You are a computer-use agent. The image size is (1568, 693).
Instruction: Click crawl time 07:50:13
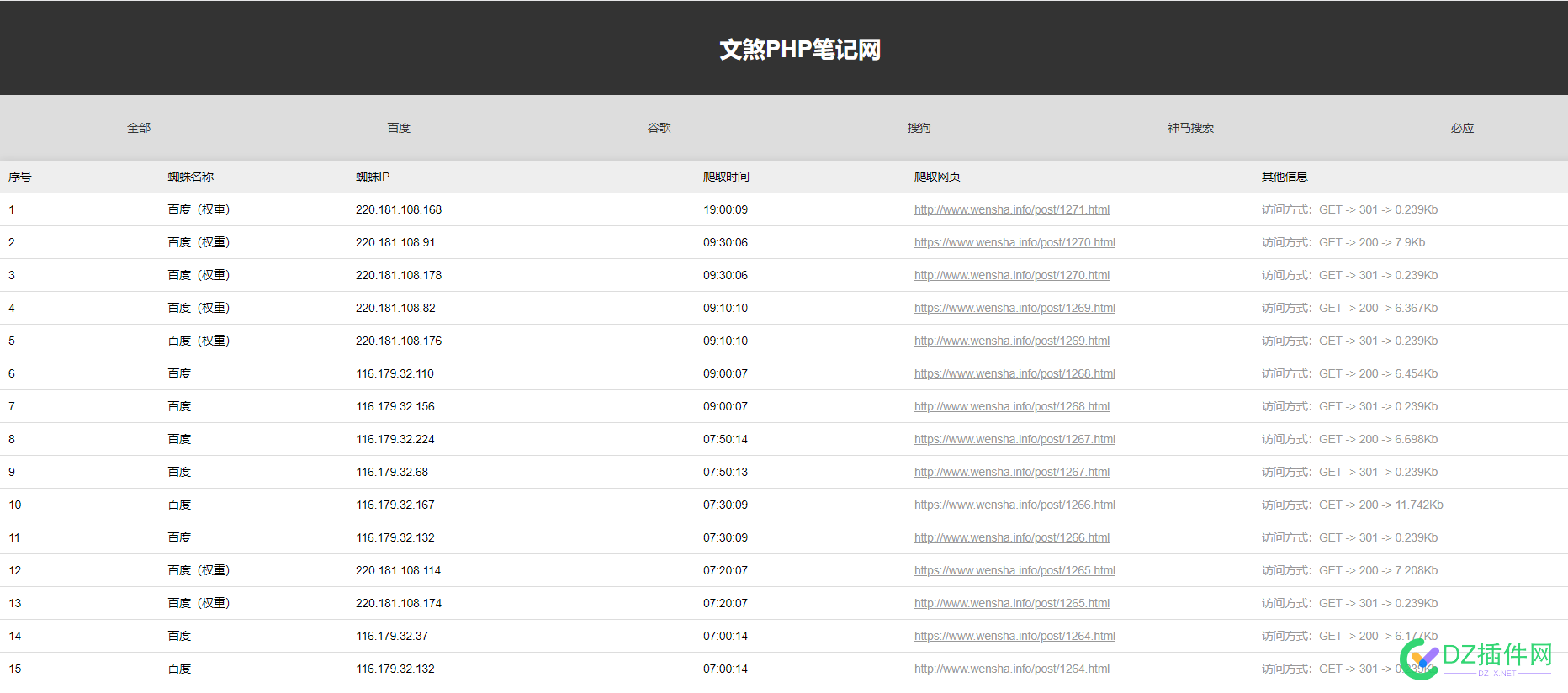click(726, 472)
